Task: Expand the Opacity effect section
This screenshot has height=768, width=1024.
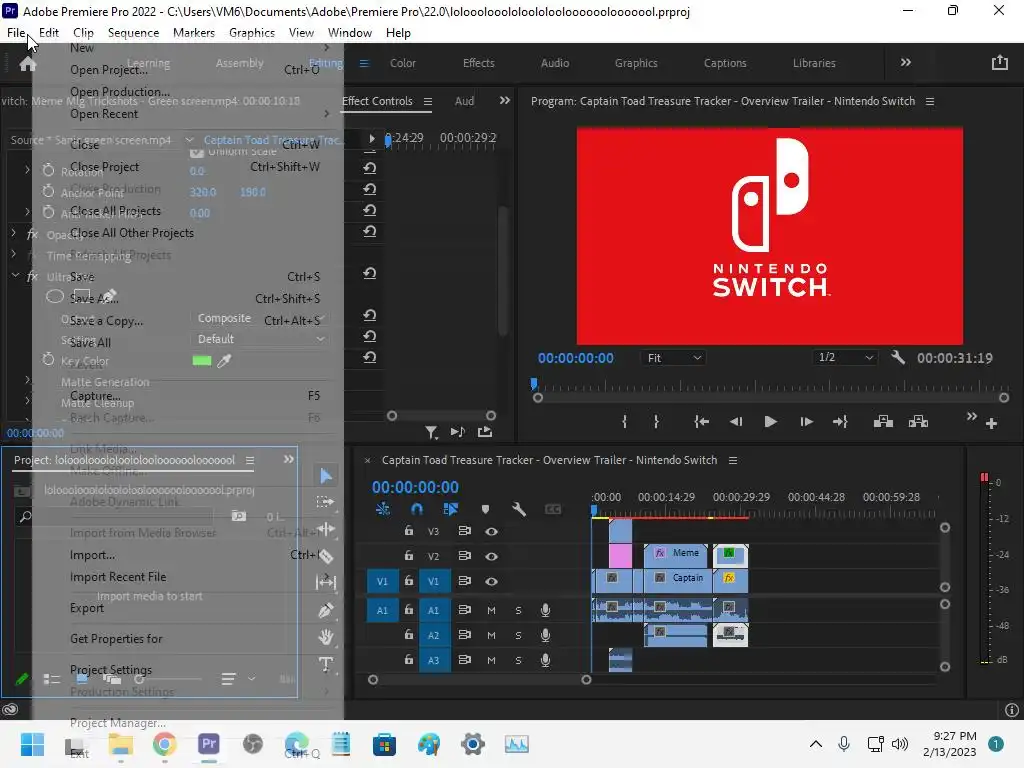Action: pos(14,232)
